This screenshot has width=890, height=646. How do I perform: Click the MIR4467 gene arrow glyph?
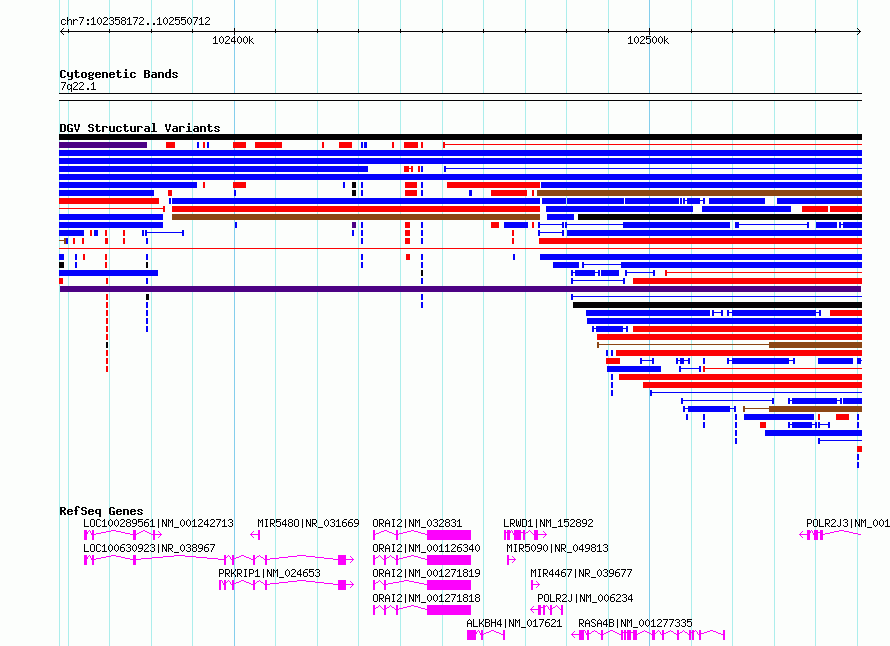click(x=535, y=585)
